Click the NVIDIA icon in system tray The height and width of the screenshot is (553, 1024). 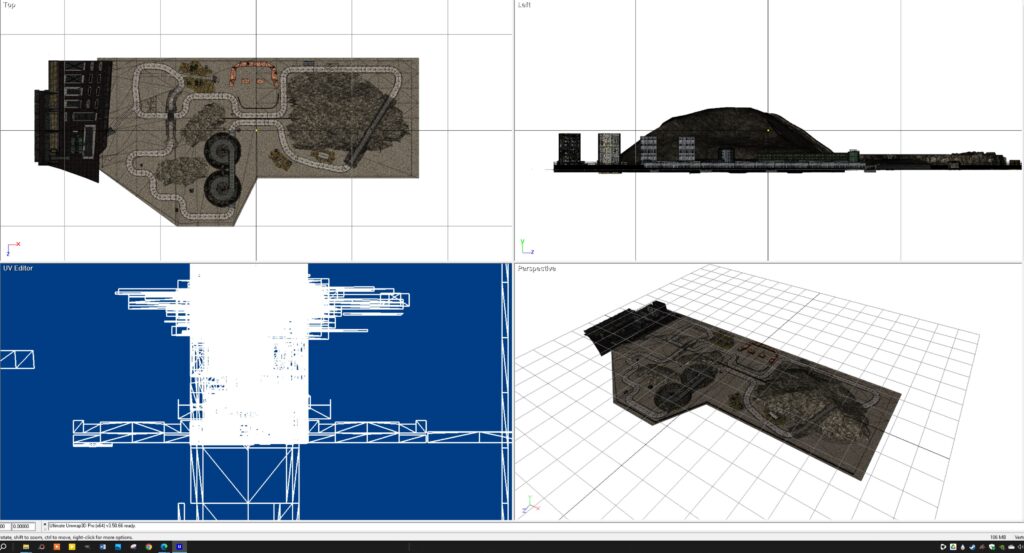pos(1002,547)
